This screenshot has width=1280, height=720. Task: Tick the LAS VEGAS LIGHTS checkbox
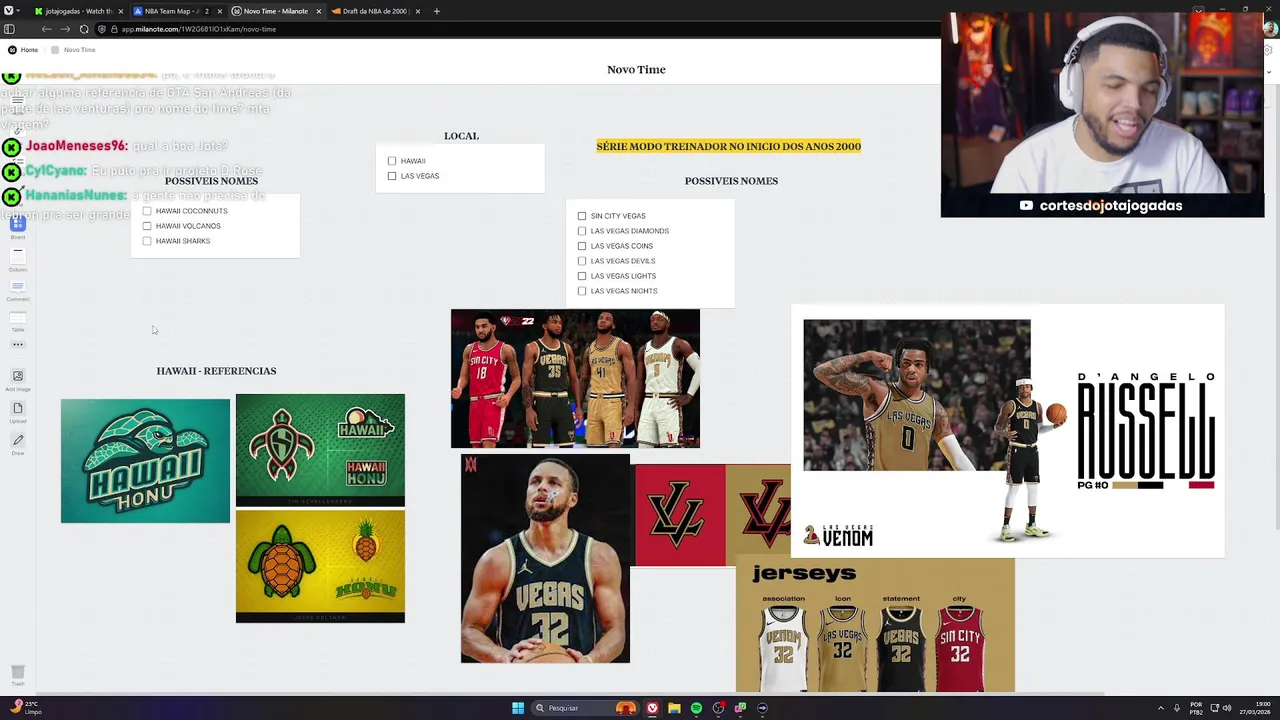[x=582, y=276]
